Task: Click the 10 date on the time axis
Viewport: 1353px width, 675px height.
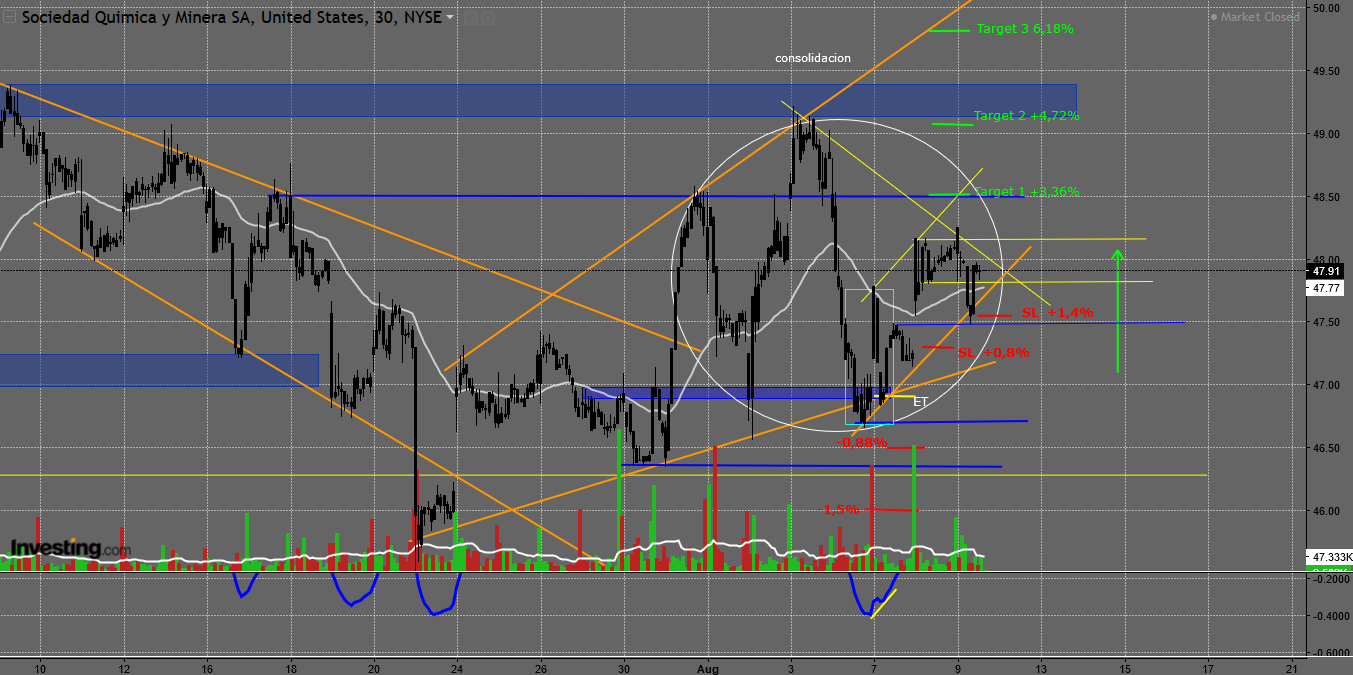Action: [40, 667]
